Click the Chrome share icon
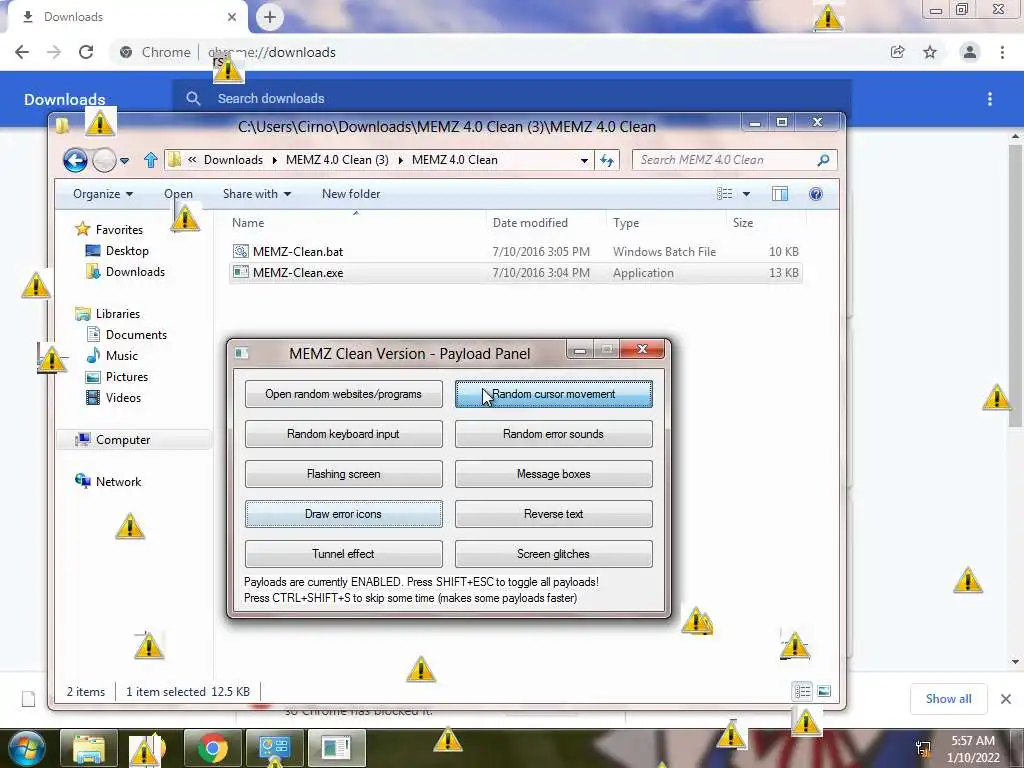Image resolution: width=1024 pixels, height=768 pixels. pos(898,52)
